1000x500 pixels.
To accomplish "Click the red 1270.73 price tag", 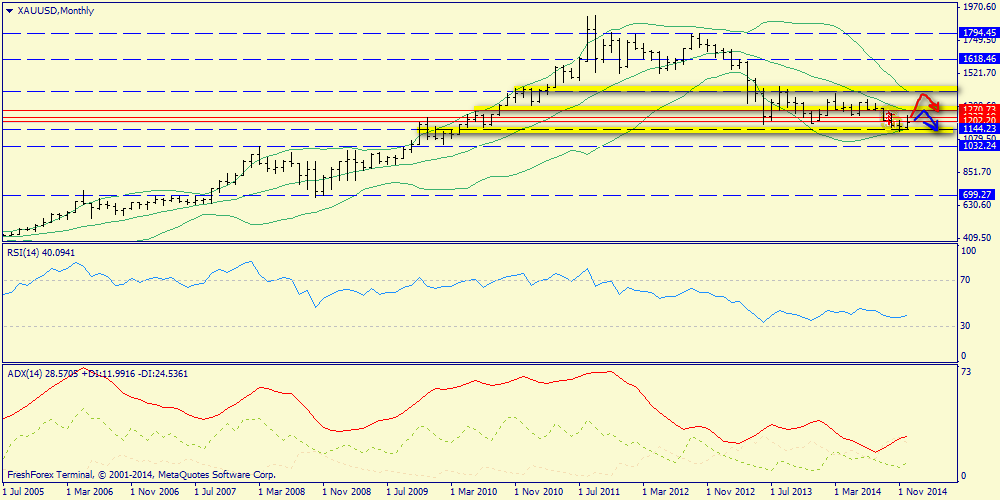I will coord(979,108).
